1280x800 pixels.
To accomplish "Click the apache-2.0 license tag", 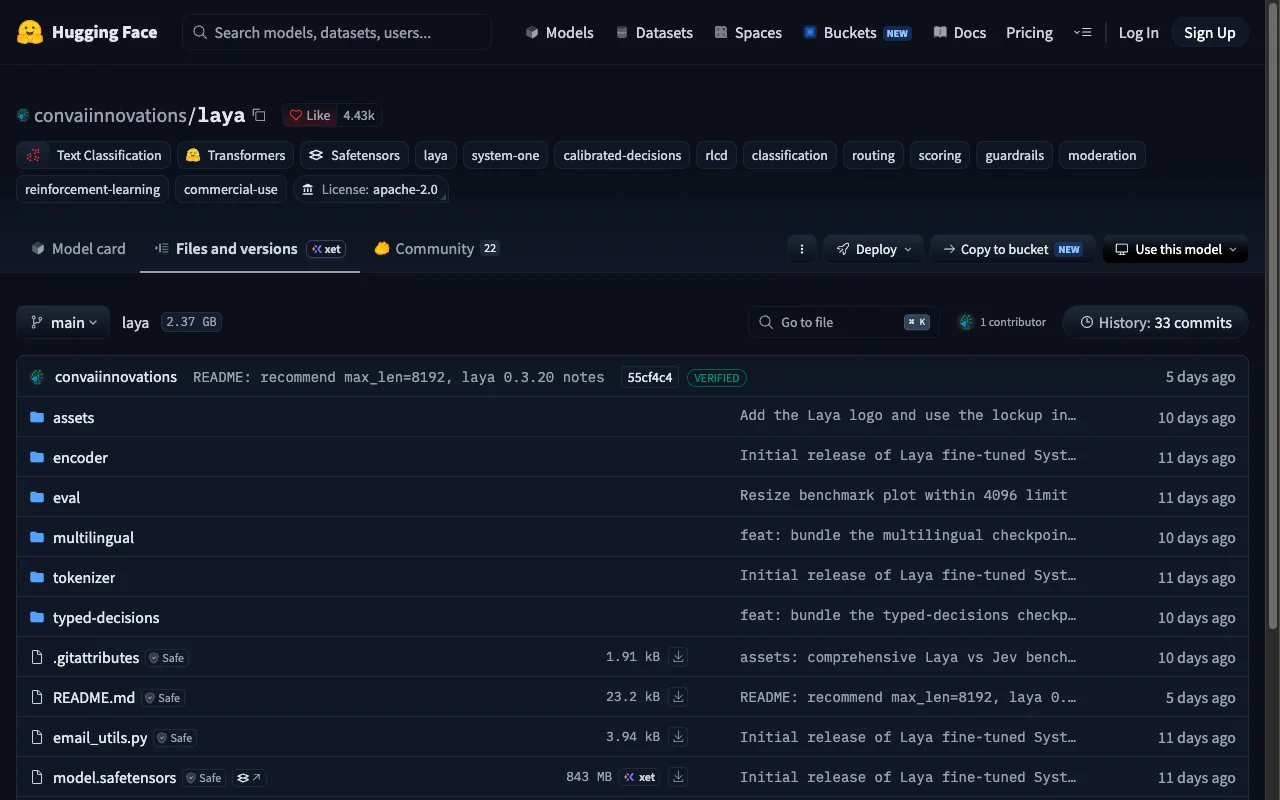I will pos(370,189).
